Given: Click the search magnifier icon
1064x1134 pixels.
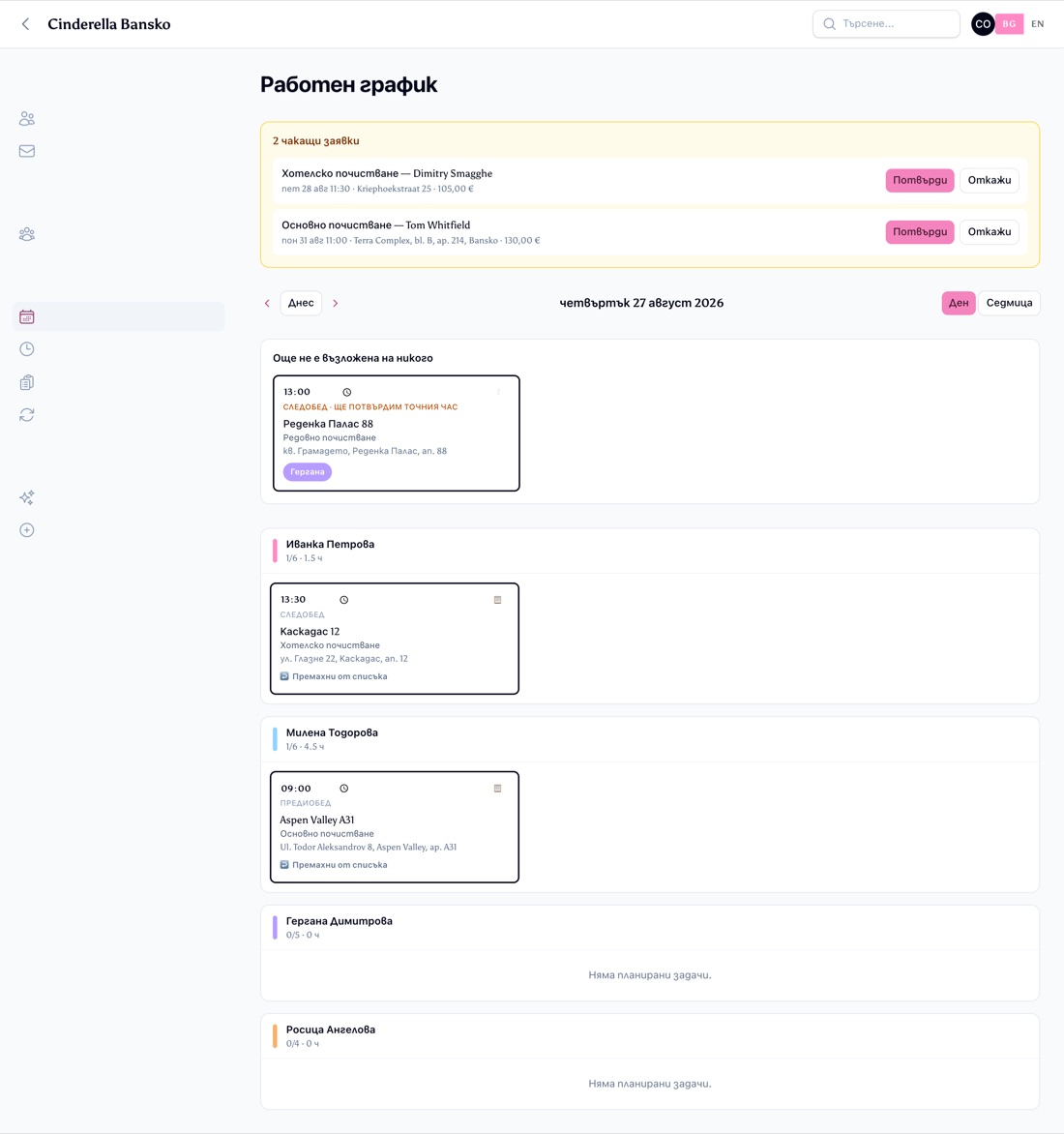Looking at the screenshot, I should point(829,24).
